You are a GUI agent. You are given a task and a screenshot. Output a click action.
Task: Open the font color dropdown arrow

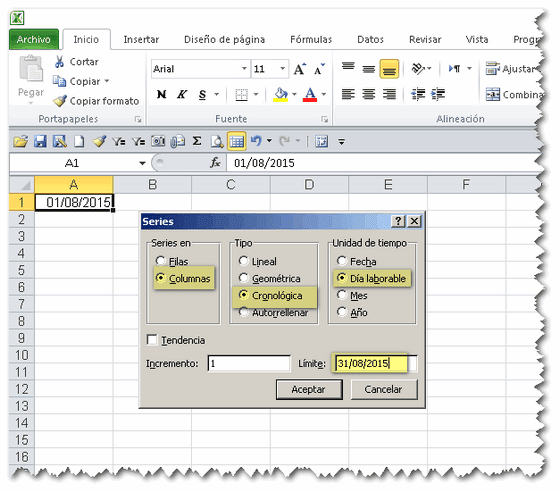point(324,95)
